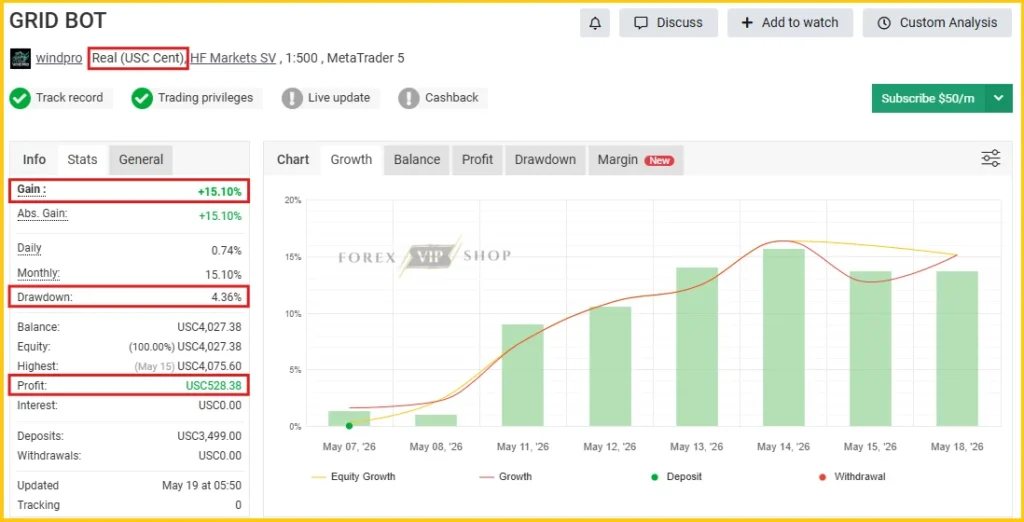Click the GRID BOT title
This screenshot has height=522, width=1024.
58,20
